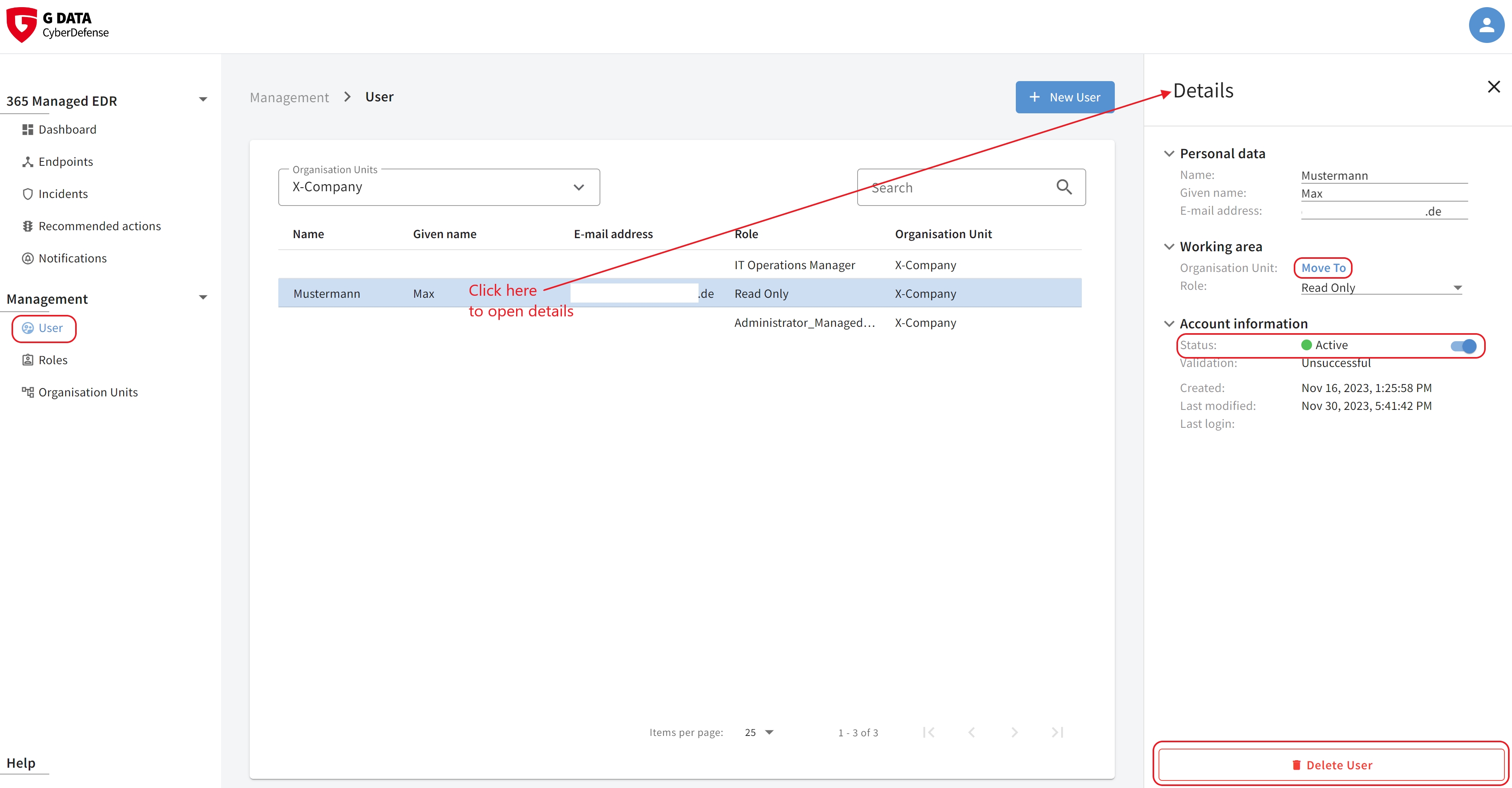Click the Move To organisation unit link
The image size is (1512, 788).
1321,268
